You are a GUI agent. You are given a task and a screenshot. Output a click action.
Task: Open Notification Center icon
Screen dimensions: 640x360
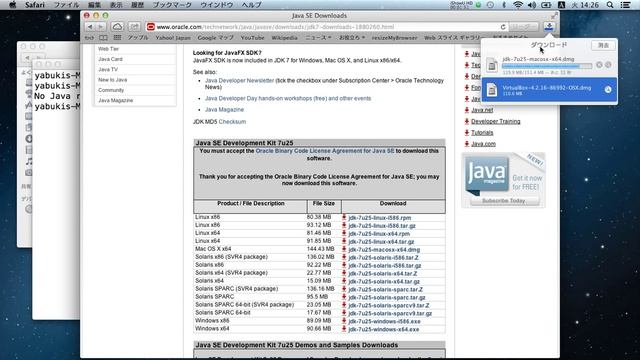pyautogui.click(x=625, y=5)
